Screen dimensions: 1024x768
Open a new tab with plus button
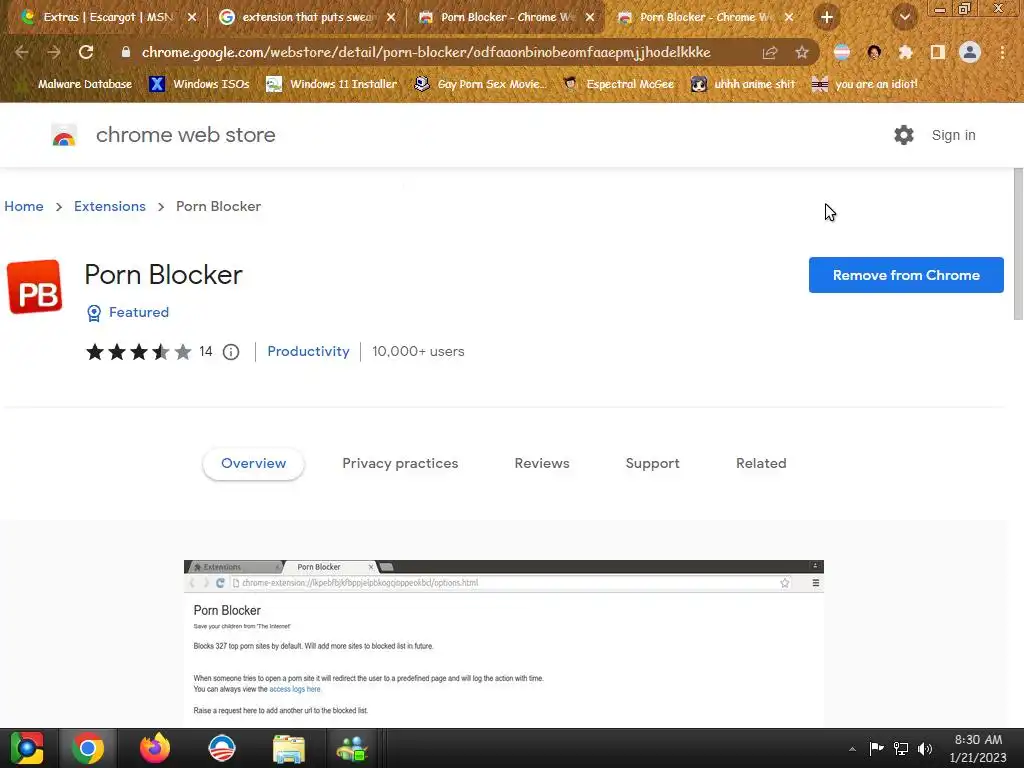coord(827,18)
